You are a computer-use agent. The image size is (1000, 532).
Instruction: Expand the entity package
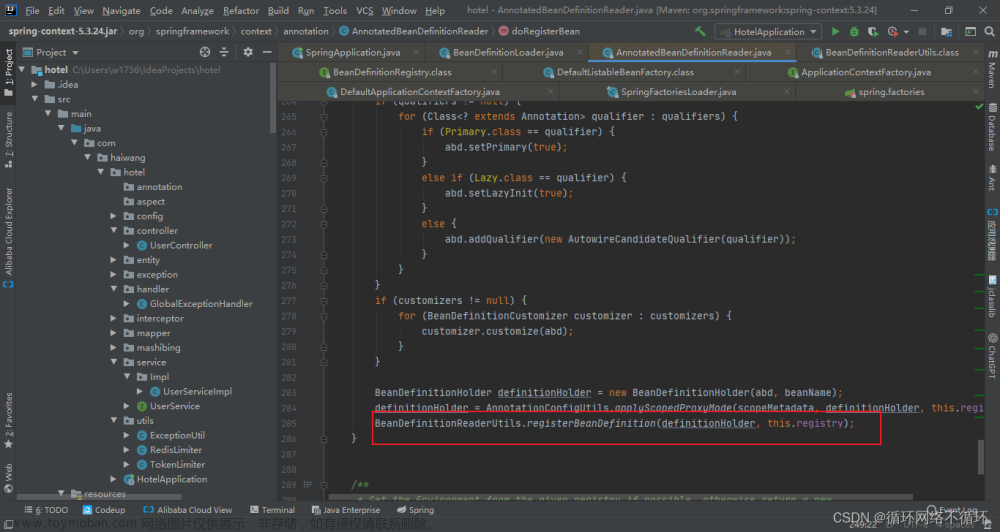tap(114, 260)
